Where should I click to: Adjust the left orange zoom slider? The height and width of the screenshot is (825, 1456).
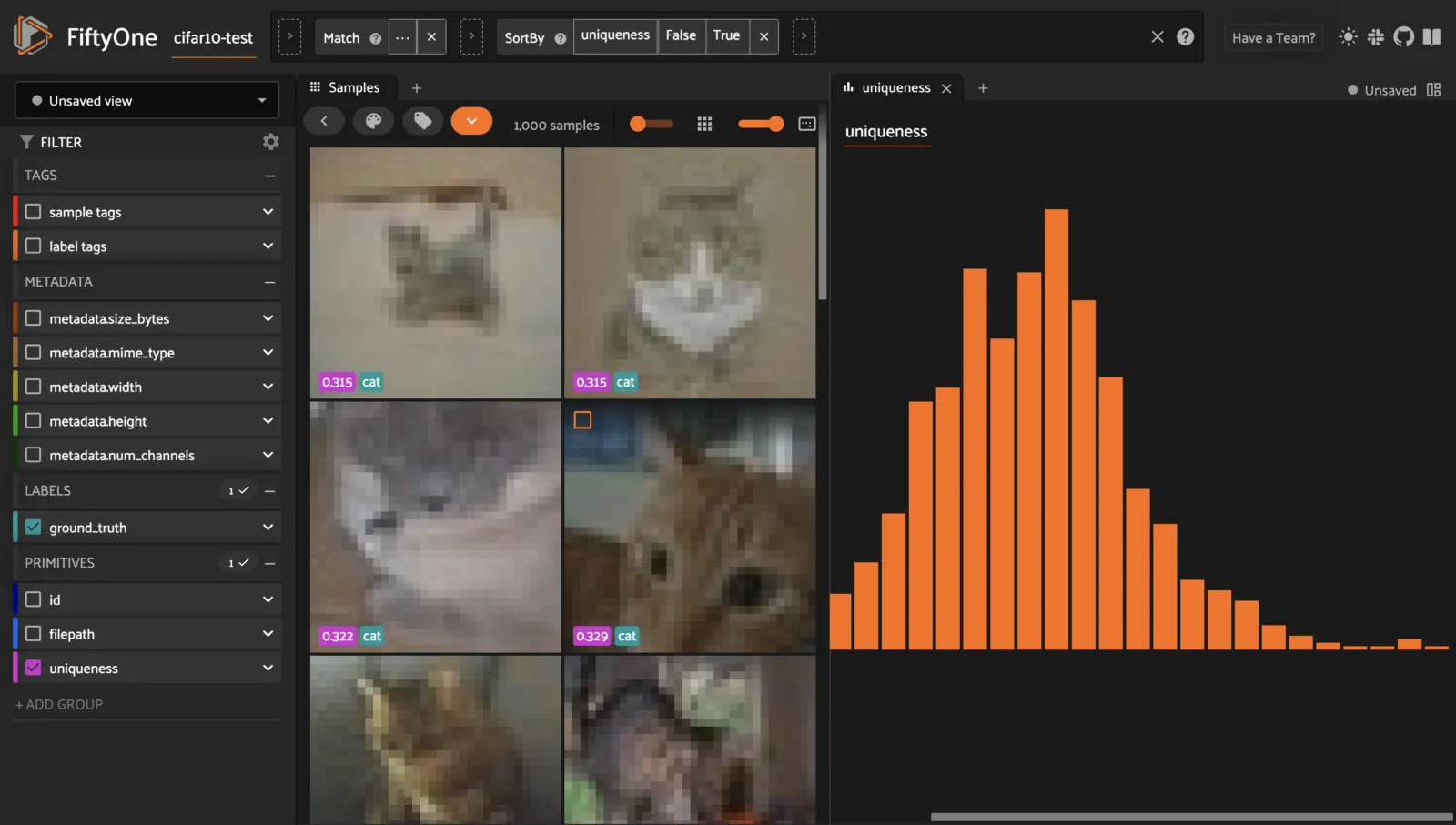pyautogui.click(x=651, y=124)
